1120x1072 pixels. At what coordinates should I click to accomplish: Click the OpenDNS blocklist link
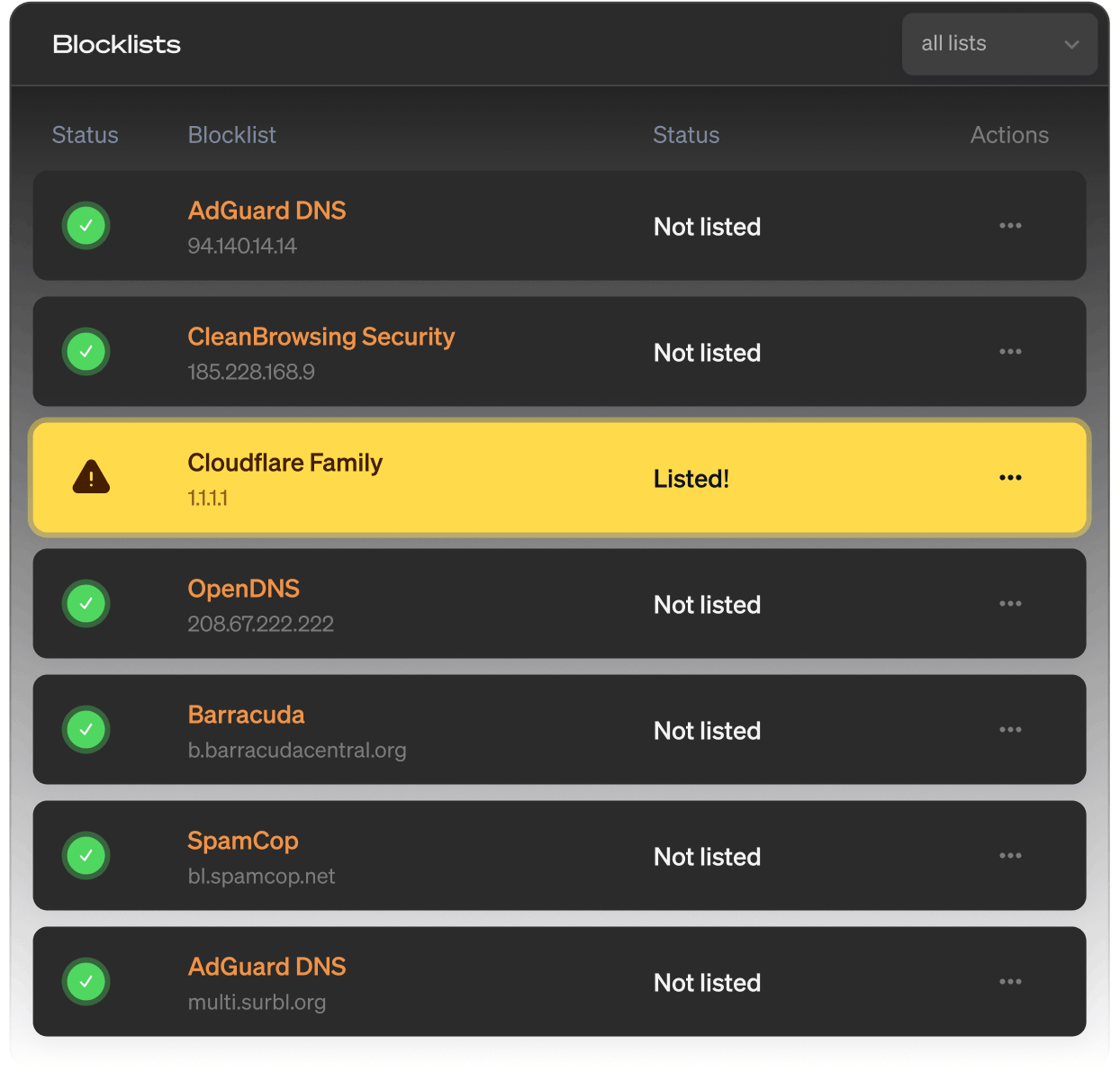243,589
